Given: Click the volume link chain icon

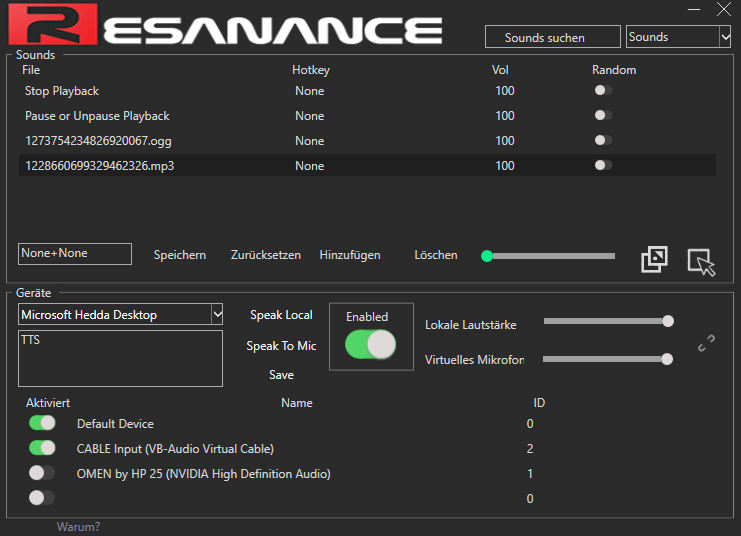Looking at the screenshot, I should (x=706, y=343).
